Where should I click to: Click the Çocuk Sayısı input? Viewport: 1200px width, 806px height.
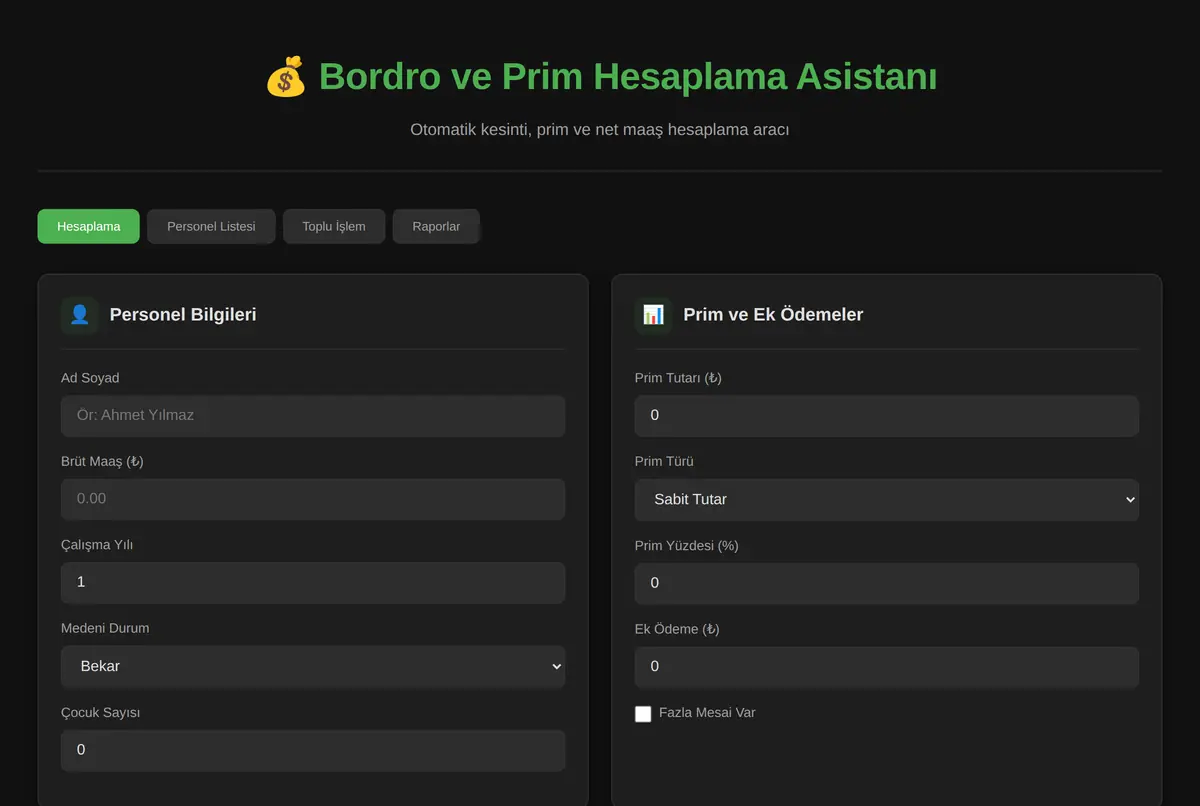coord(313,750)
